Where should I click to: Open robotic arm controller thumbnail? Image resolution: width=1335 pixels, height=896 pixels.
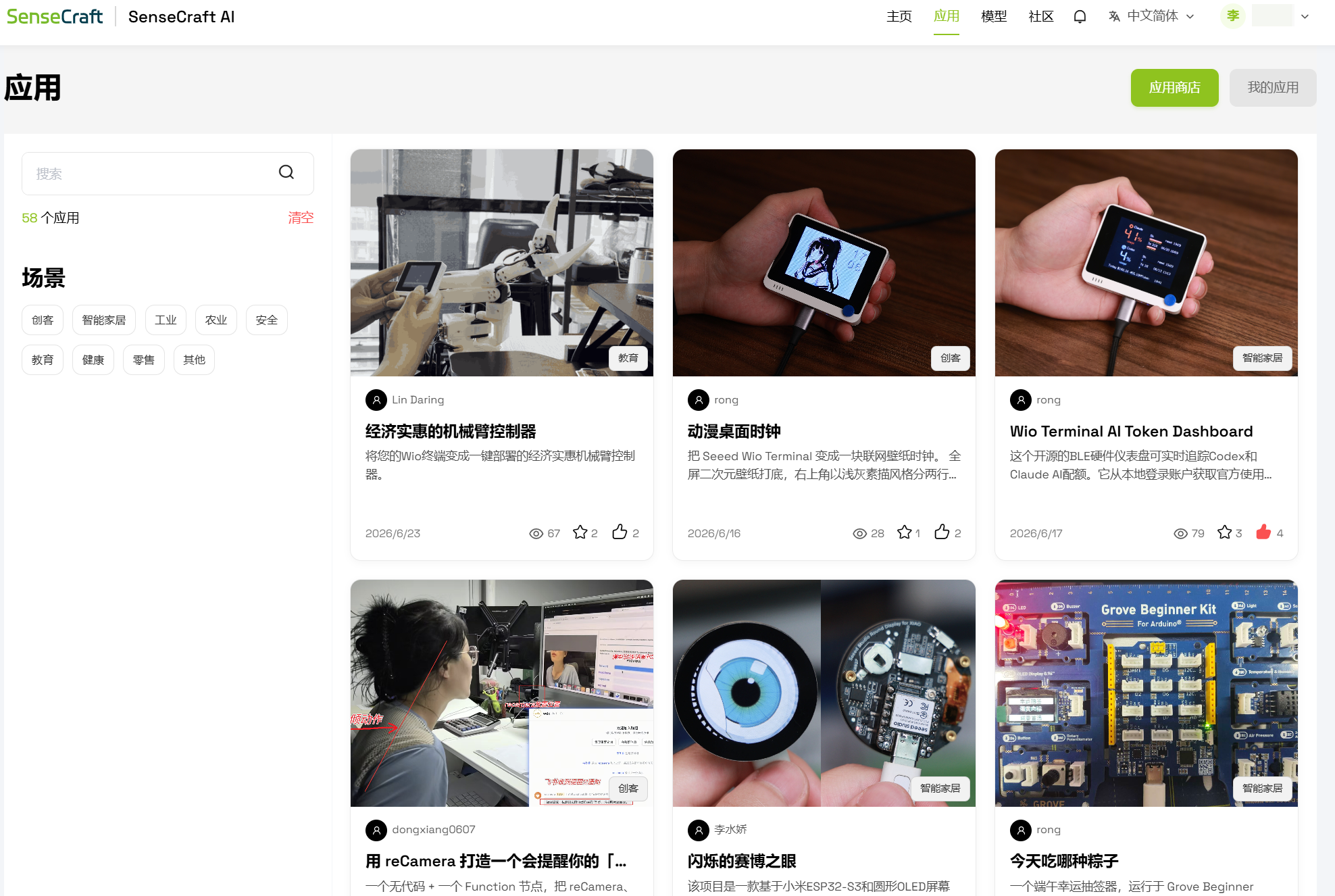pyautogui.click(x=502, y=263)
